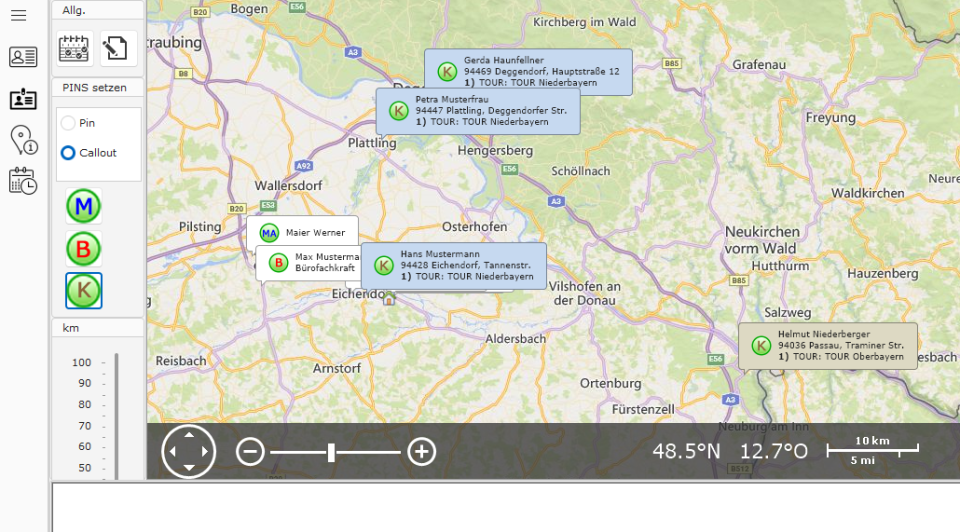This screenshot has width=960, height=532.
Task: Click the calendar planner icon under Allg.
Action: (x=74, y=48)
